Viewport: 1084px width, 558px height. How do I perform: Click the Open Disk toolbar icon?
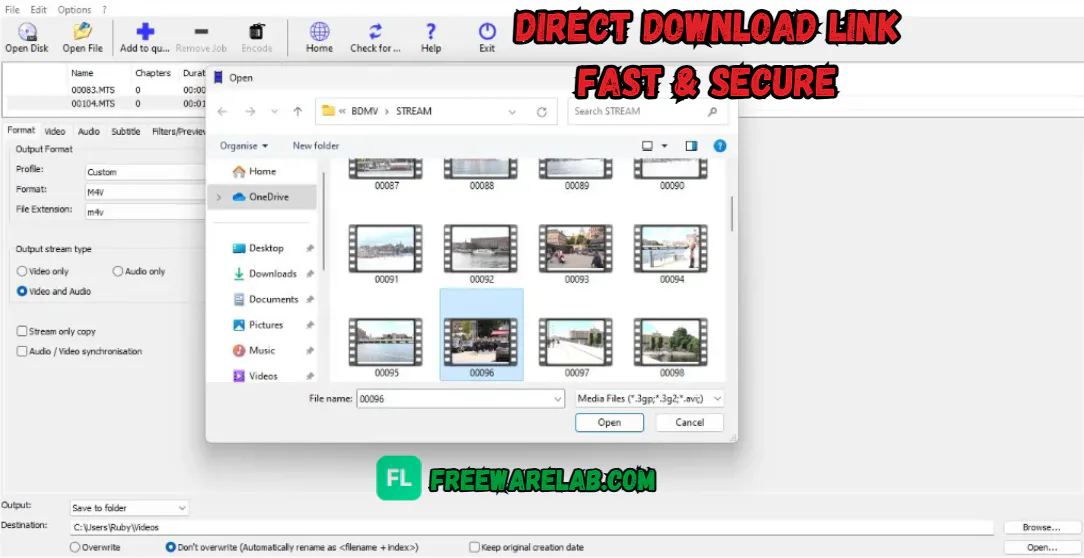point(27,32)
